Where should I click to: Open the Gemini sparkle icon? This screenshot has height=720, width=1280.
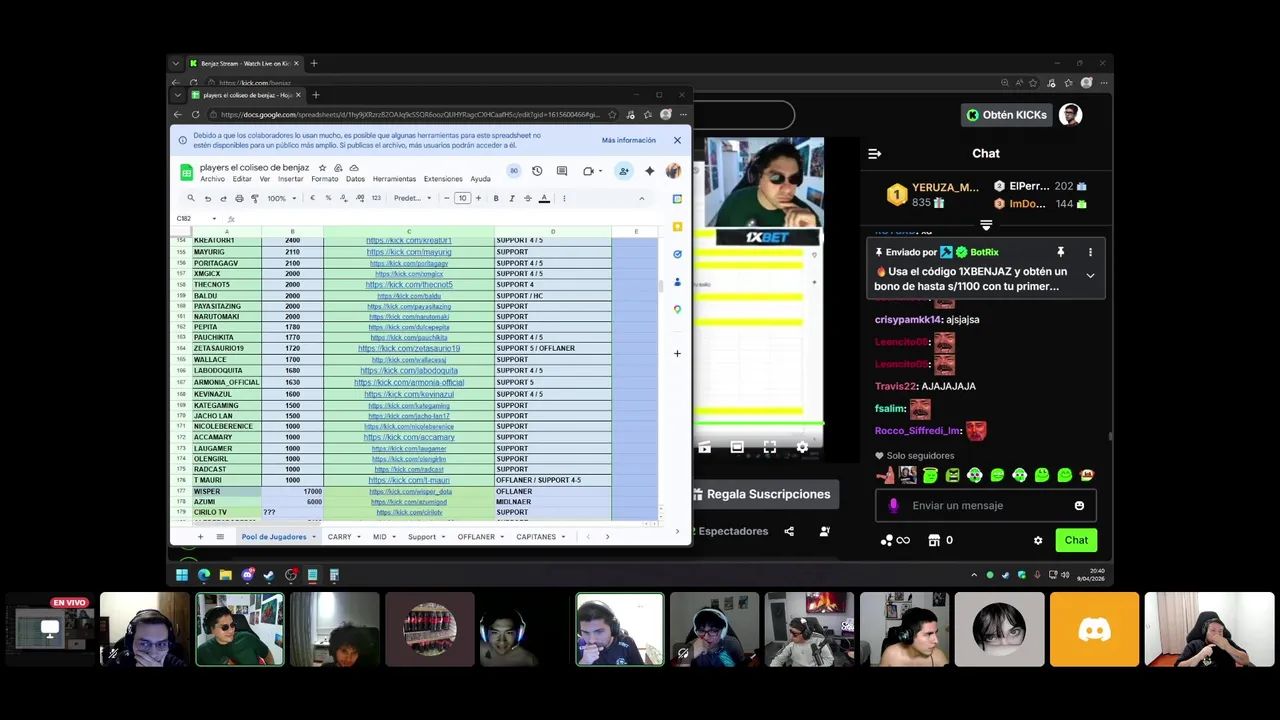click(x=649, y=171)
